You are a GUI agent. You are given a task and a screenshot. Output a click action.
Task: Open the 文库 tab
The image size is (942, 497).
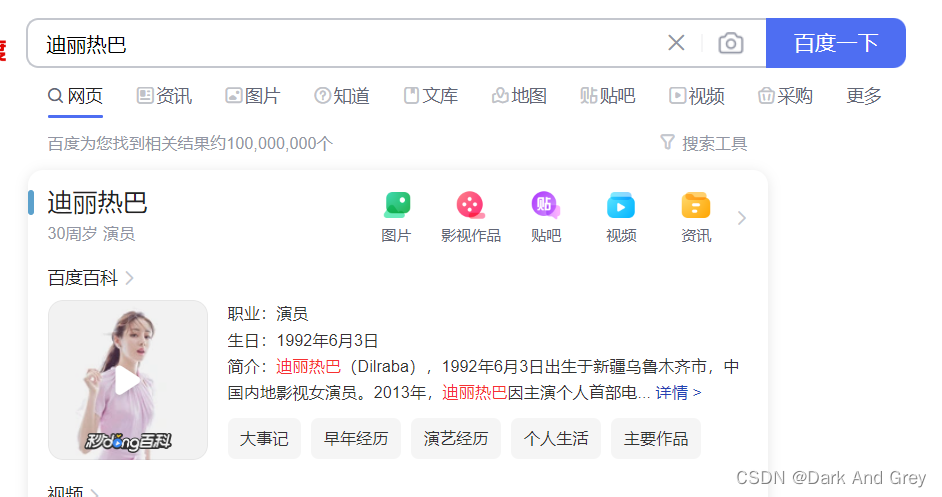click(x=431, y=96)
